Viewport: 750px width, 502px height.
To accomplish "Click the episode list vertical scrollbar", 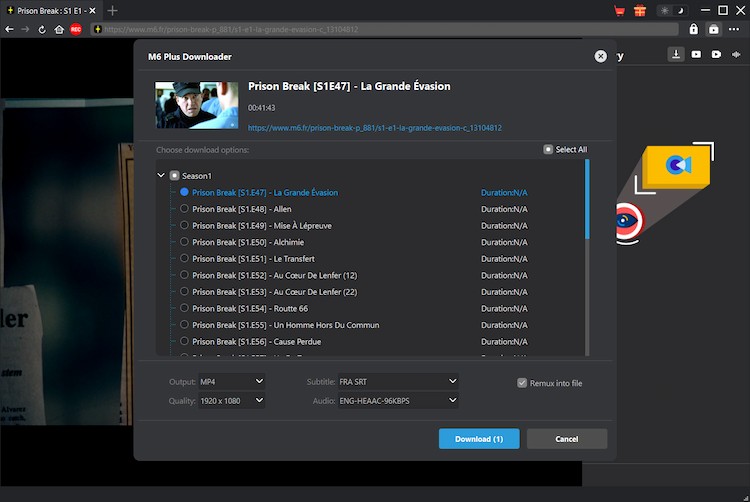I will click(587, 200).
